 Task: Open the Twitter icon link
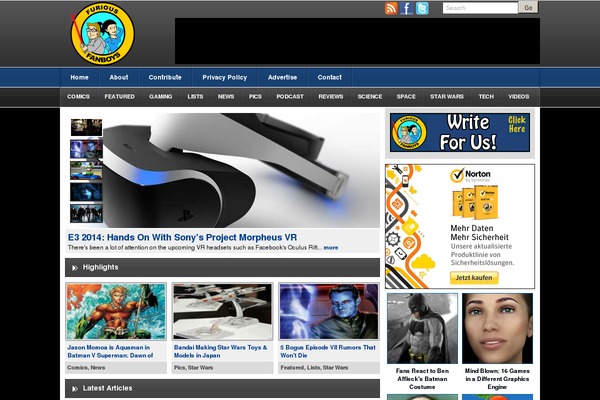click(x=422, y=8)
